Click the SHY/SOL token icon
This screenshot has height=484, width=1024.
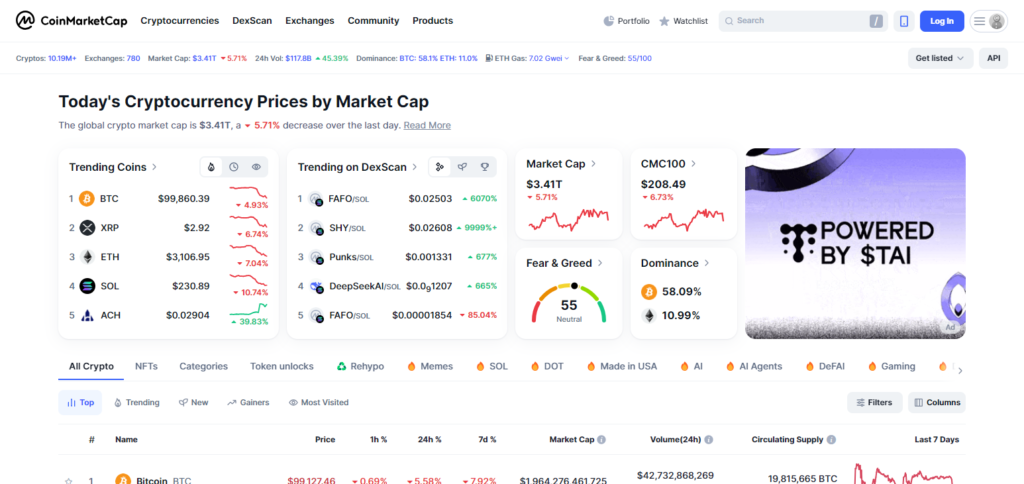tap(317, 228)
